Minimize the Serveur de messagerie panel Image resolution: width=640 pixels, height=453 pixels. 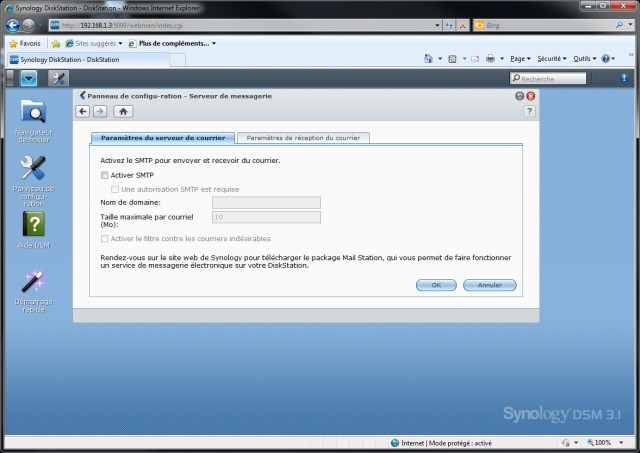pyautogui.click(x=520, y=96)
